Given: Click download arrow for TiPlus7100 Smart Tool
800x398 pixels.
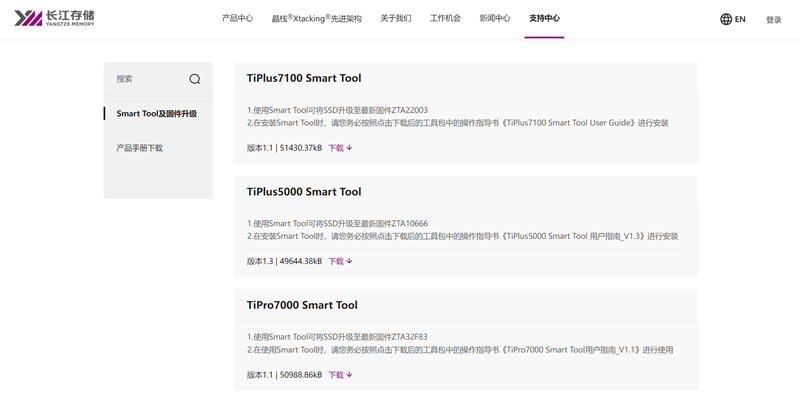Looking at the screenshot, I should click(x=349, y=147).
